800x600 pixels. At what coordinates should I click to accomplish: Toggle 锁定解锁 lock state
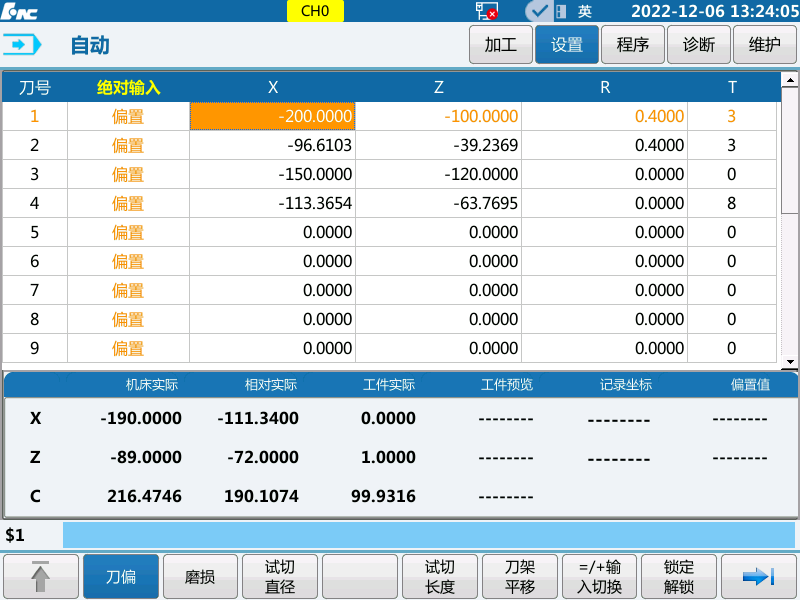[x=678, y=576]
